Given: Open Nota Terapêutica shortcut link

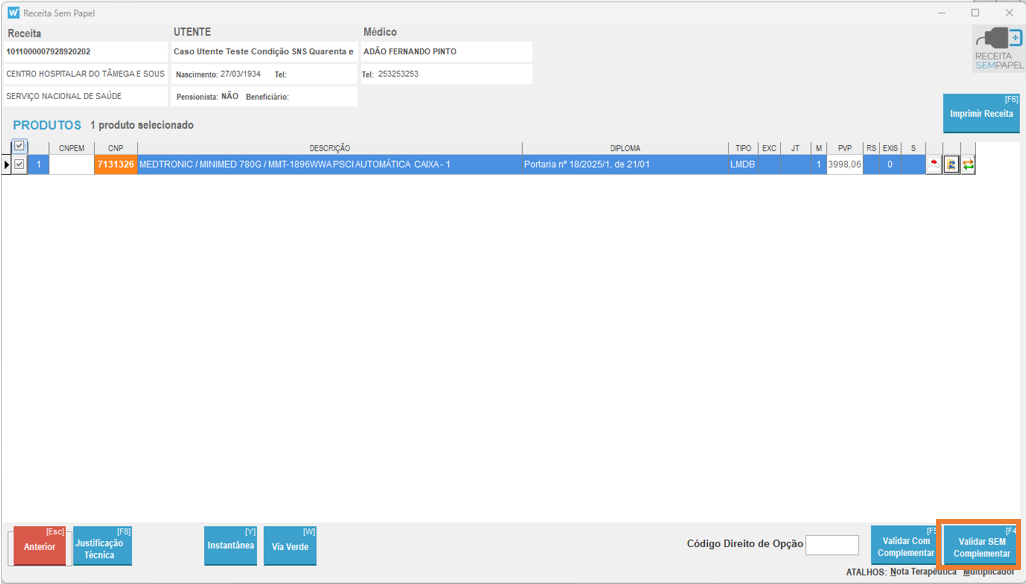Looking at the screenshot, I should coord(922,572).
